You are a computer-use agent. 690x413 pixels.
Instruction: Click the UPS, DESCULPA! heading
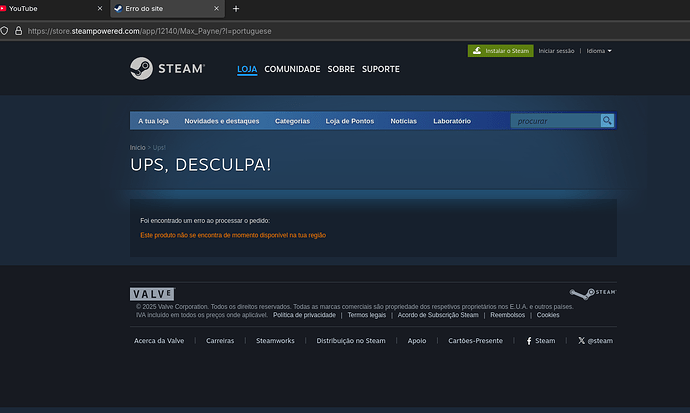200,165
